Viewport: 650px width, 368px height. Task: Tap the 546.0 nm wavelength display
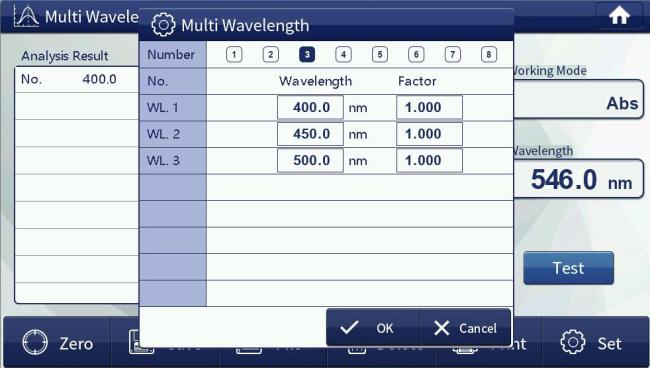click(579, 179)
